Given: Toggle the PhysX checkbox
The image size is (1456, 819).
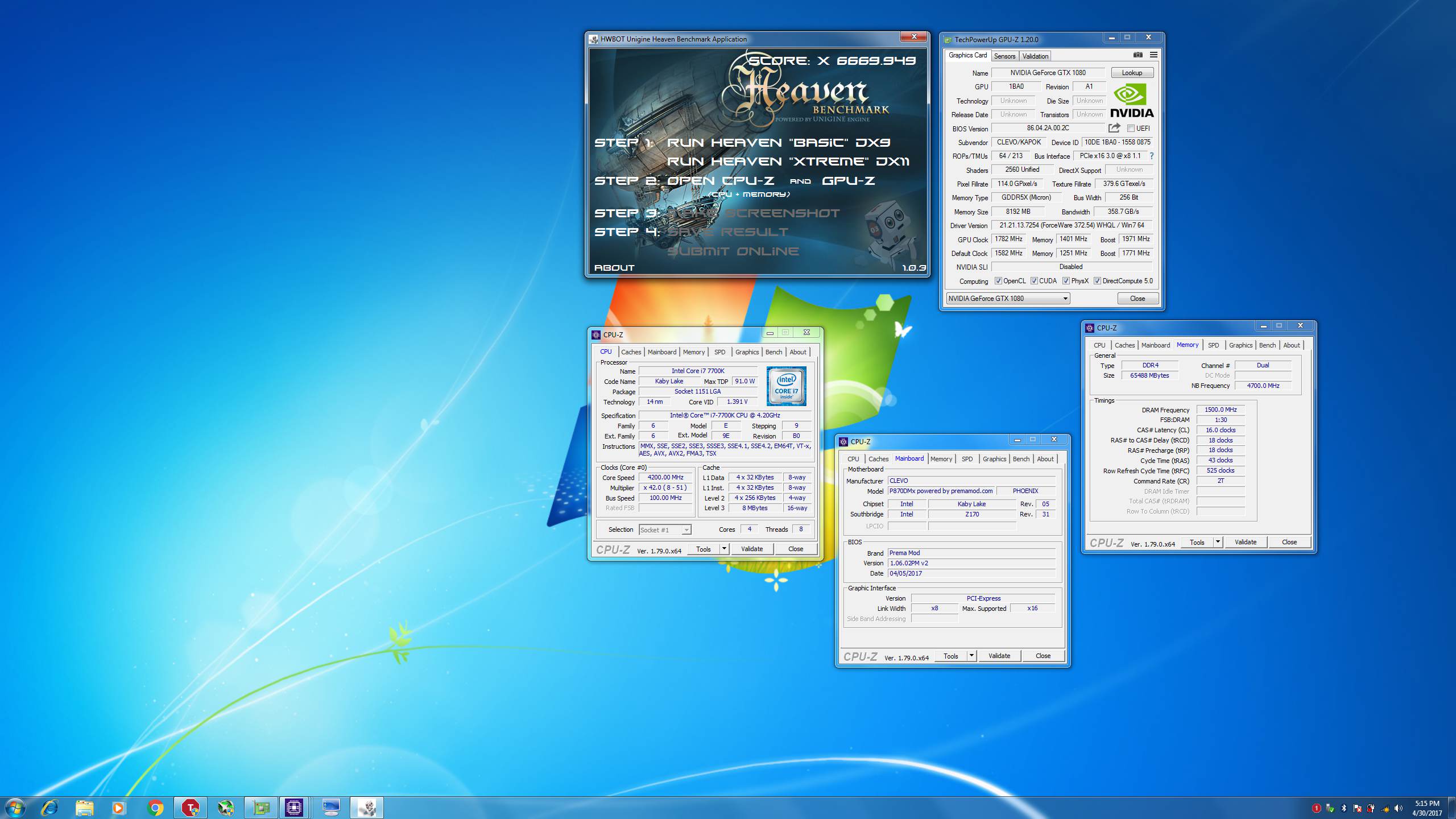Looking at the screenshot, I should tap(1066, 281).
